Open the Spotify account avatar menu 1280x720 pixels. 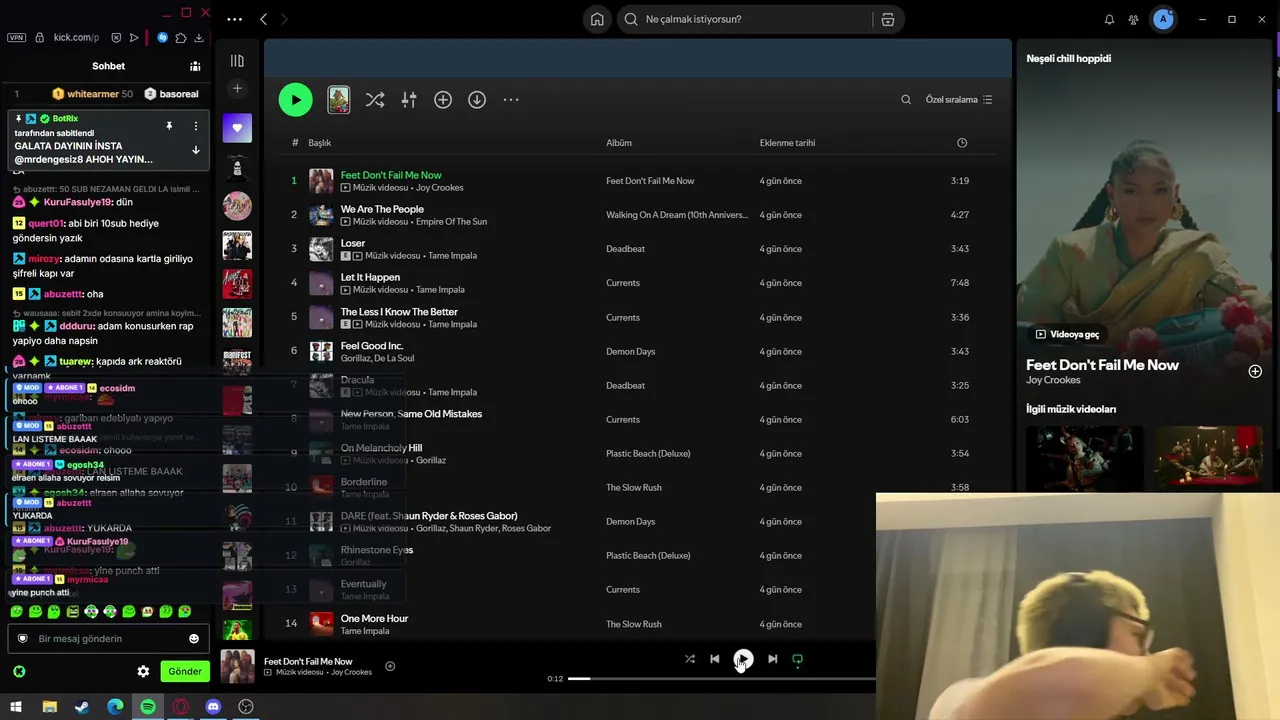tap(1163, 19)
